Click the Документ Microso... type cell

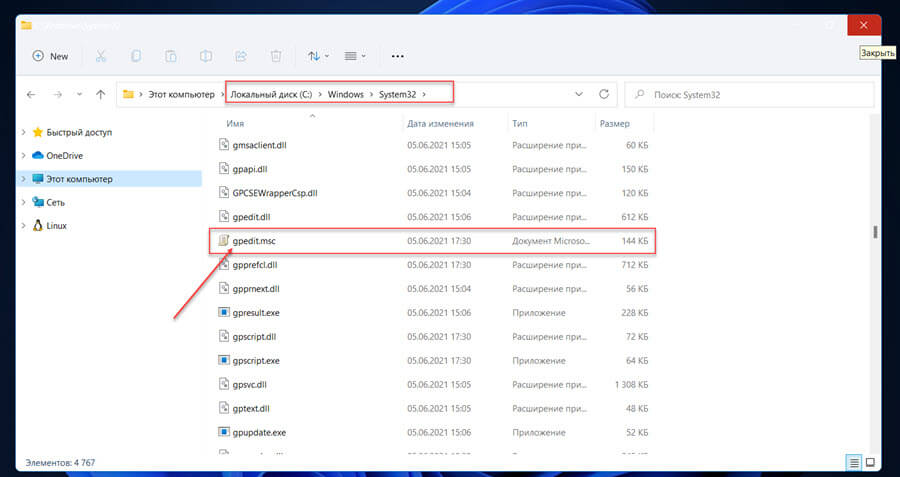(550, 241)
